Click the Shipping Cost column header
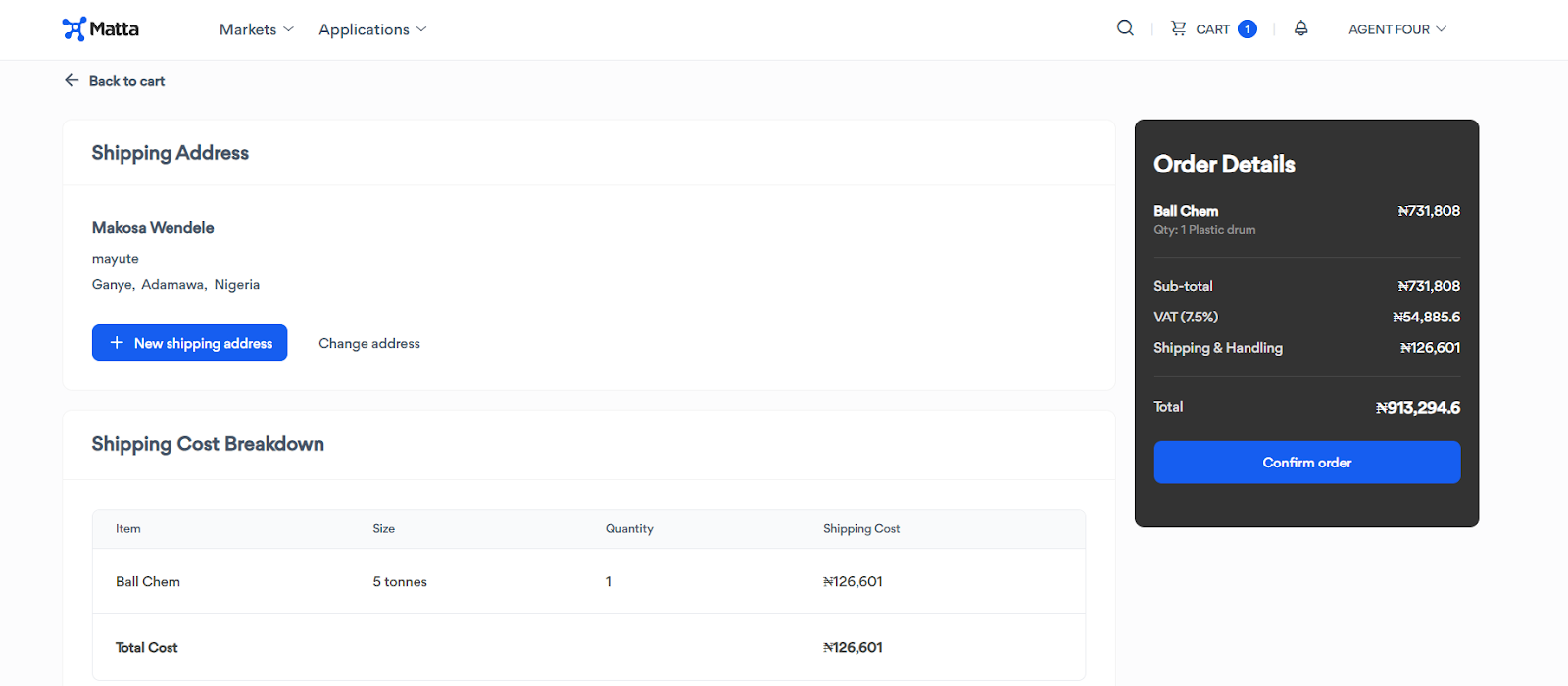Screen dimensions: 1568x686 pyautogui.click(x=861, y=529)
